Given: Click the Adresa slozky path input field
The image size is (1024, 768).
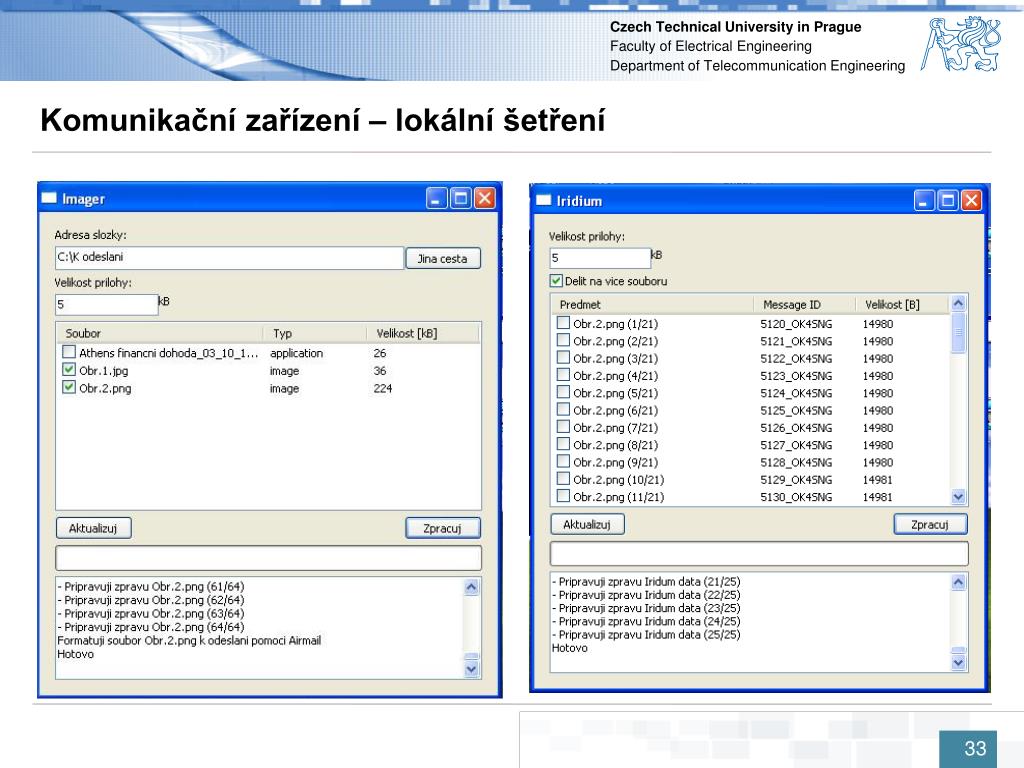Looking at the screenshot, I should (229, 257).
